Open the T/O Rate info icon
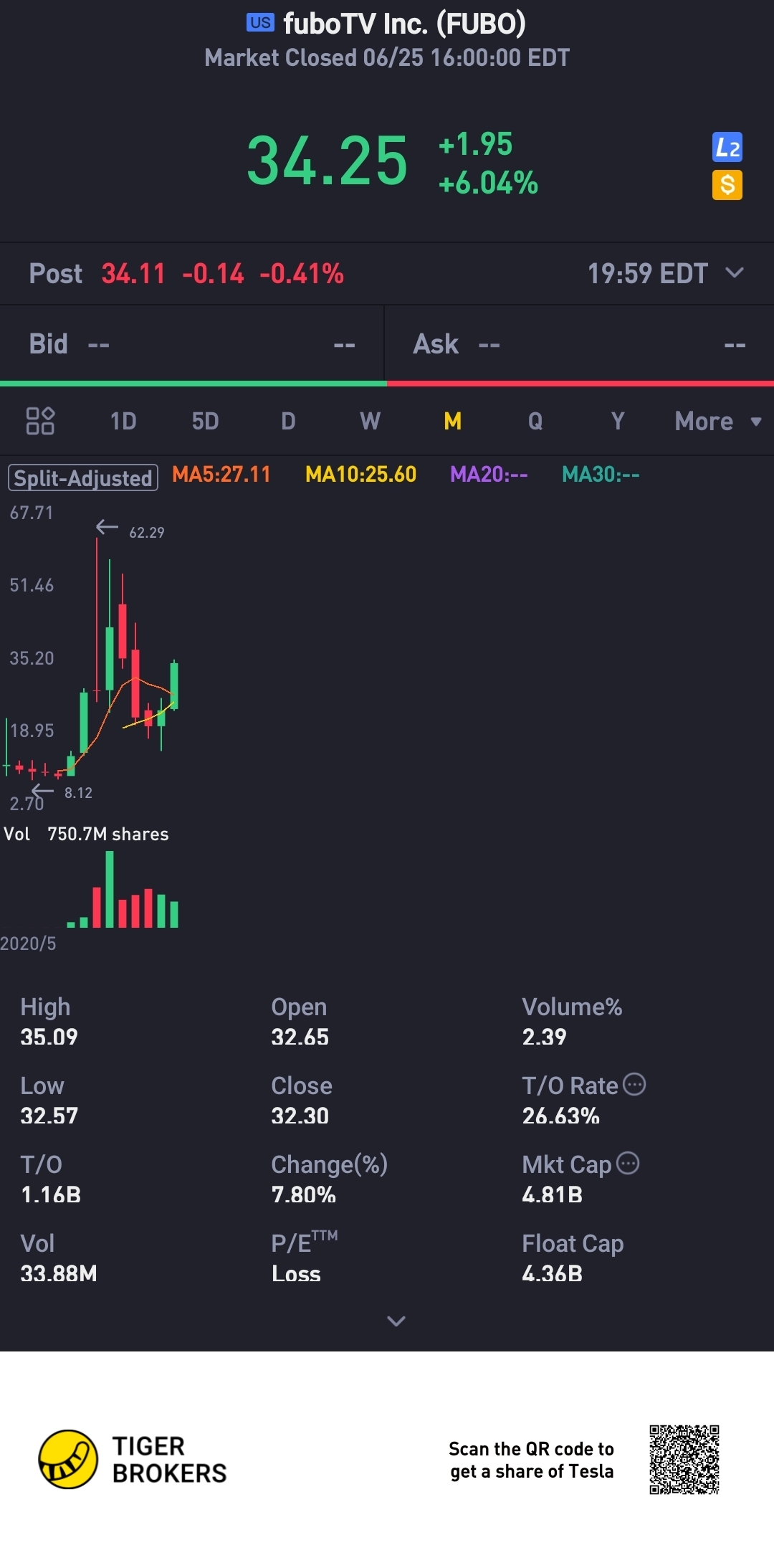Image resolution: width=774 pixels, height=1568 pixels. 634,1084
